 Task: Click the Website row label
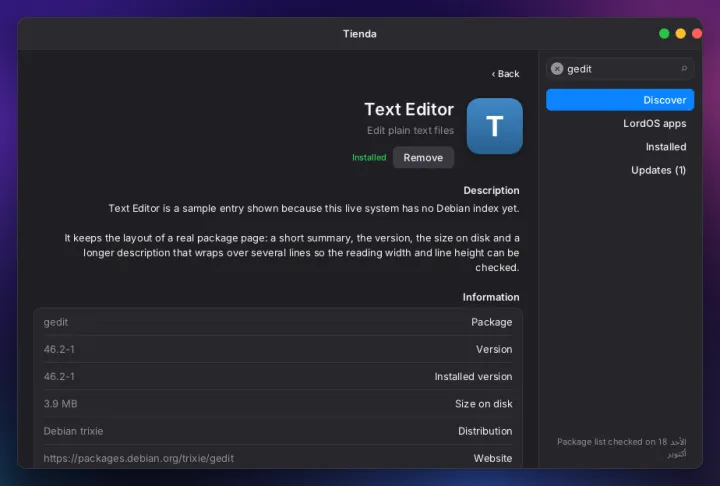pyautogui.click(x=493, y=458)
